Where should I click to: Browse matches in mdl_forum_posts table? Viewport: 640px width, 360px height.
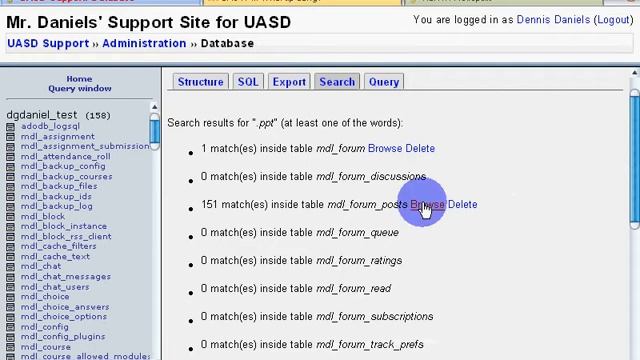(427, 204)
